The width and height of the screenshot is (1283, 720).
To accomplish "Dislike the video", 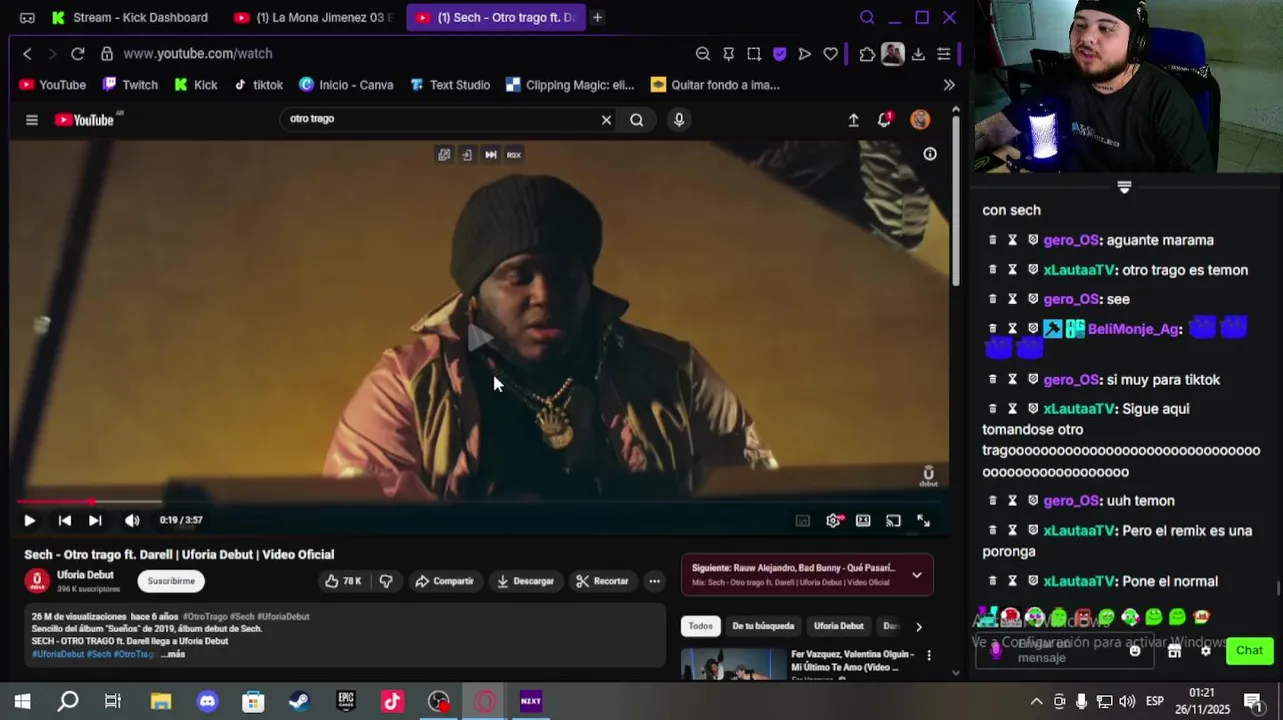I will (x=386, y=581).
